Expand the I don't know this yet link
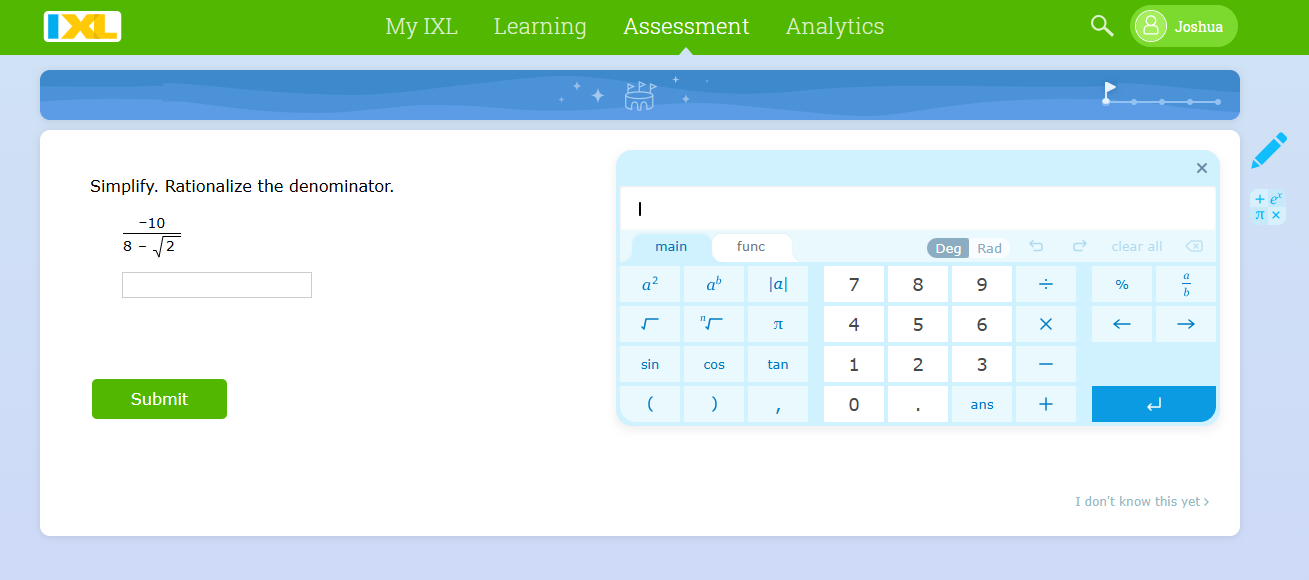 coord(1142,501)
